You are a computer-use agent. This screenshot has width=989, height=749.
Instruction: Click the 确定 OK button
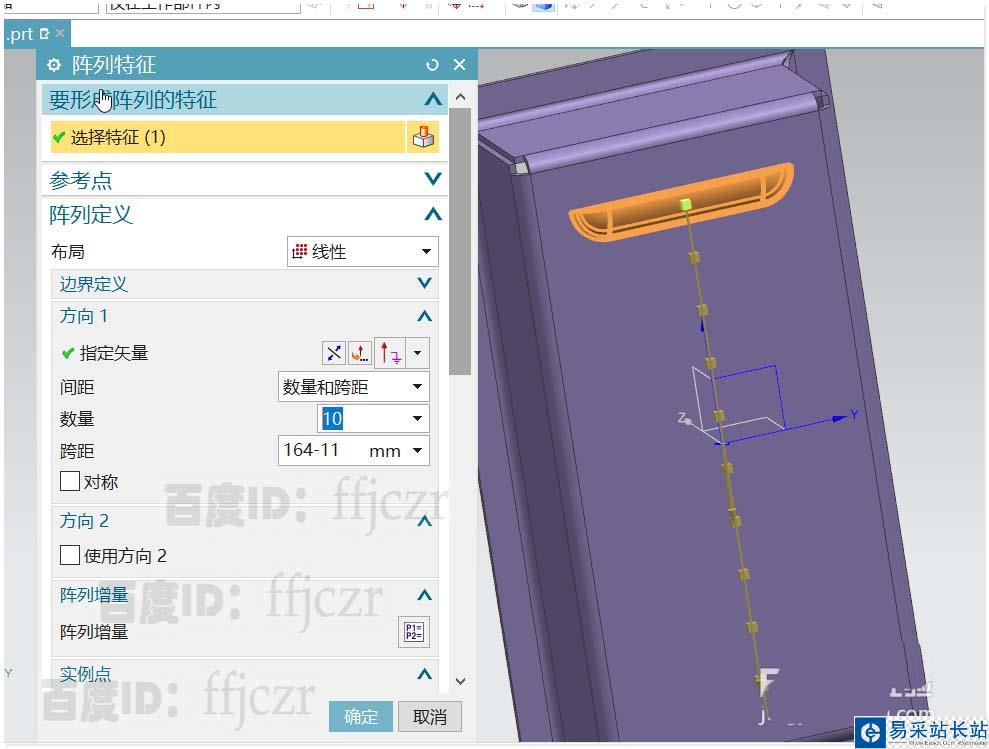click(361, 716)
